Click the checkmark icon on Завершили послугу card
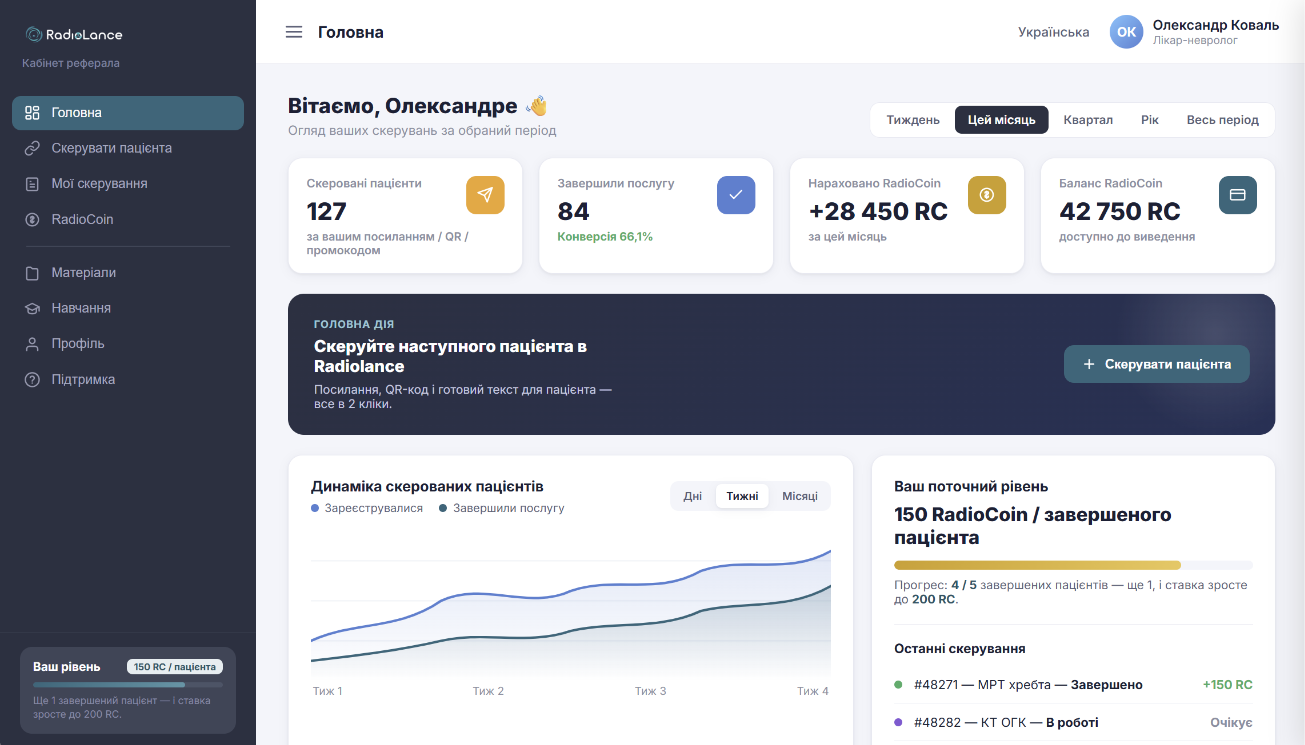This screenshot has width=1305, height=745. (x=736, y=195)
